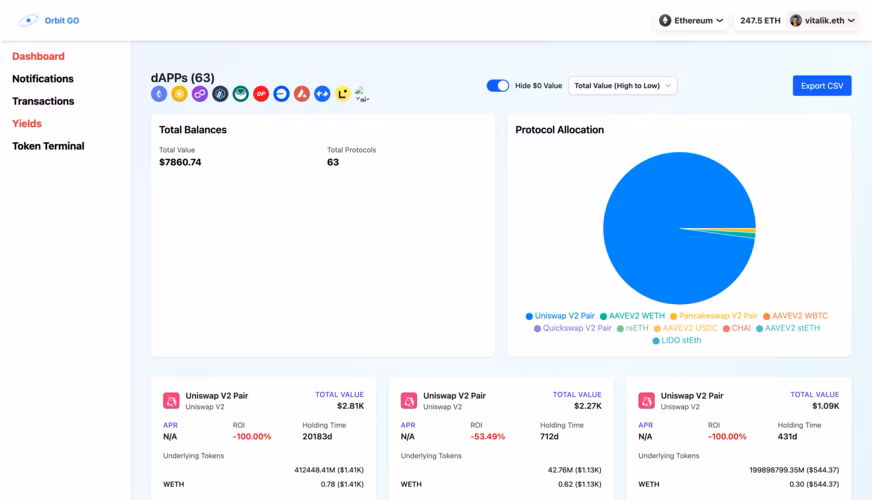
Task: Select the Ethereum chain icon under dAPPs
Action: tap(159, 94)
